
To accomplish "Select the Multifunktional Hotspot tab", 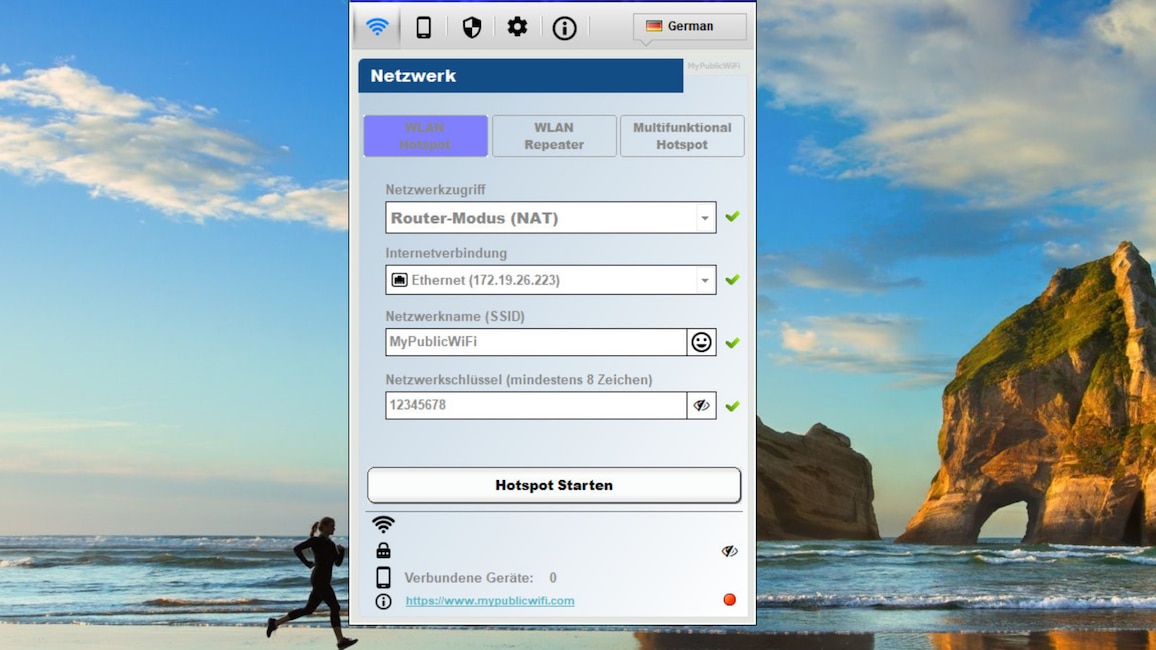I will (682, 135).
